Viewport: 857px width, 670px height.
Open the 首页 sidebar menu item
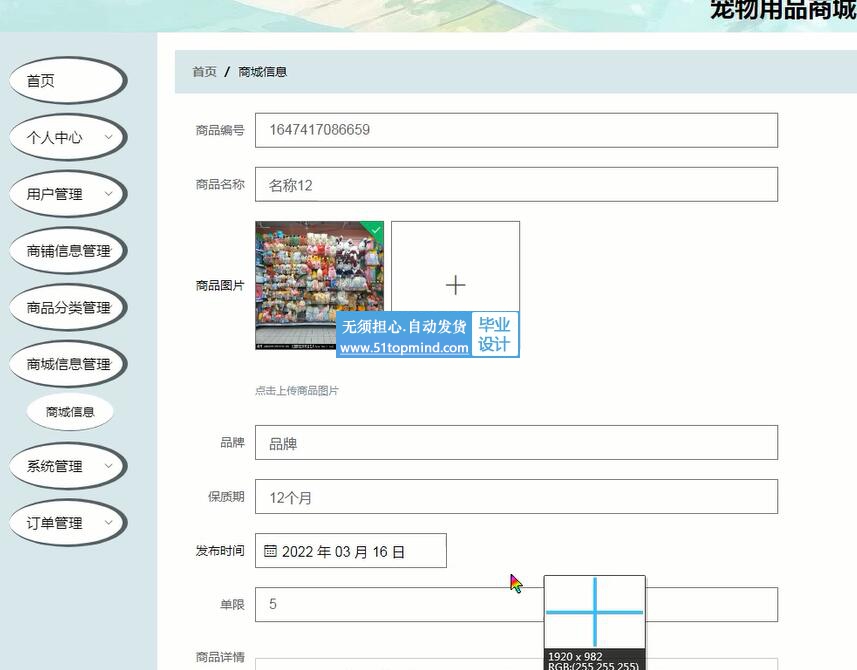point(68,81)
